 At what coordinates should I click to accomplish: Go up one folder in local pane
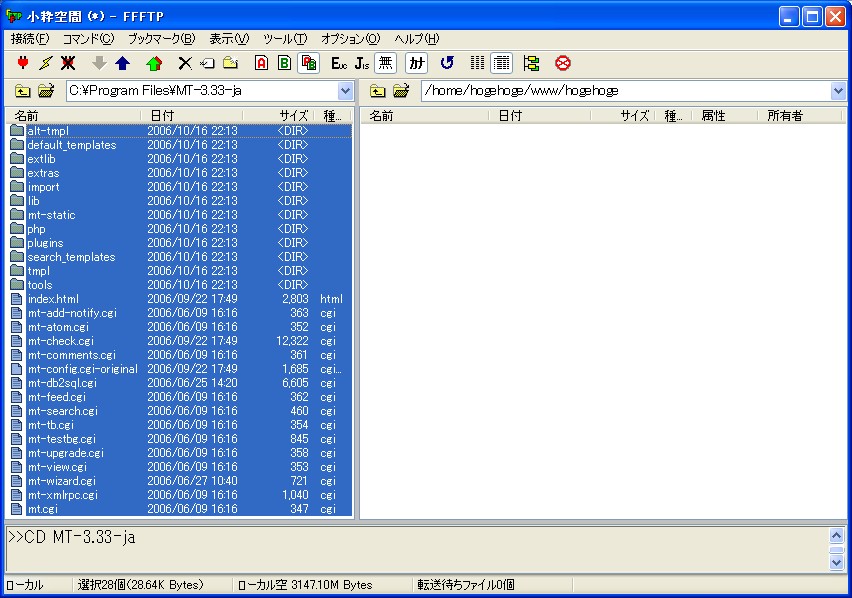(x=22, y=91)
